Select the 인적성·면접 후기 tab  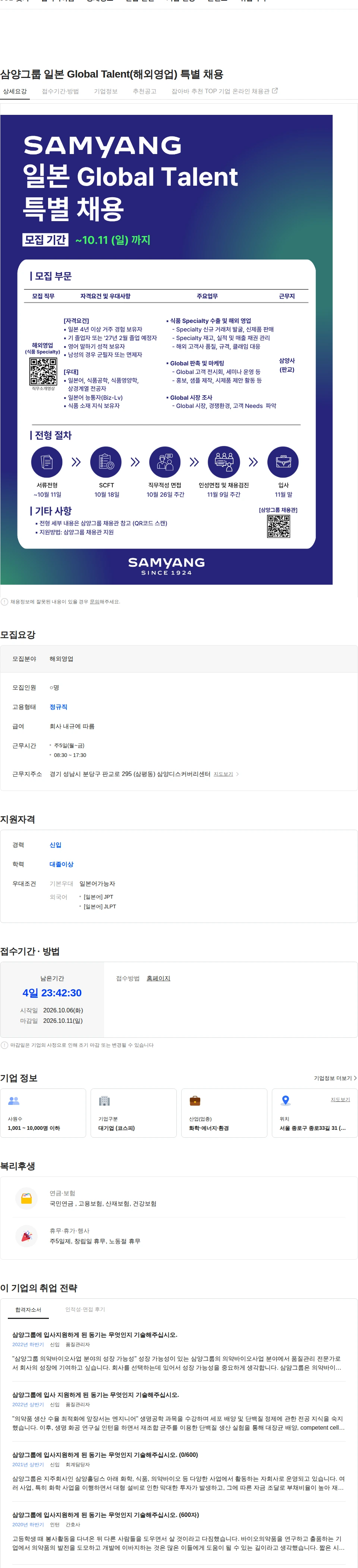pyautogui.click(x=85, y=1309)
